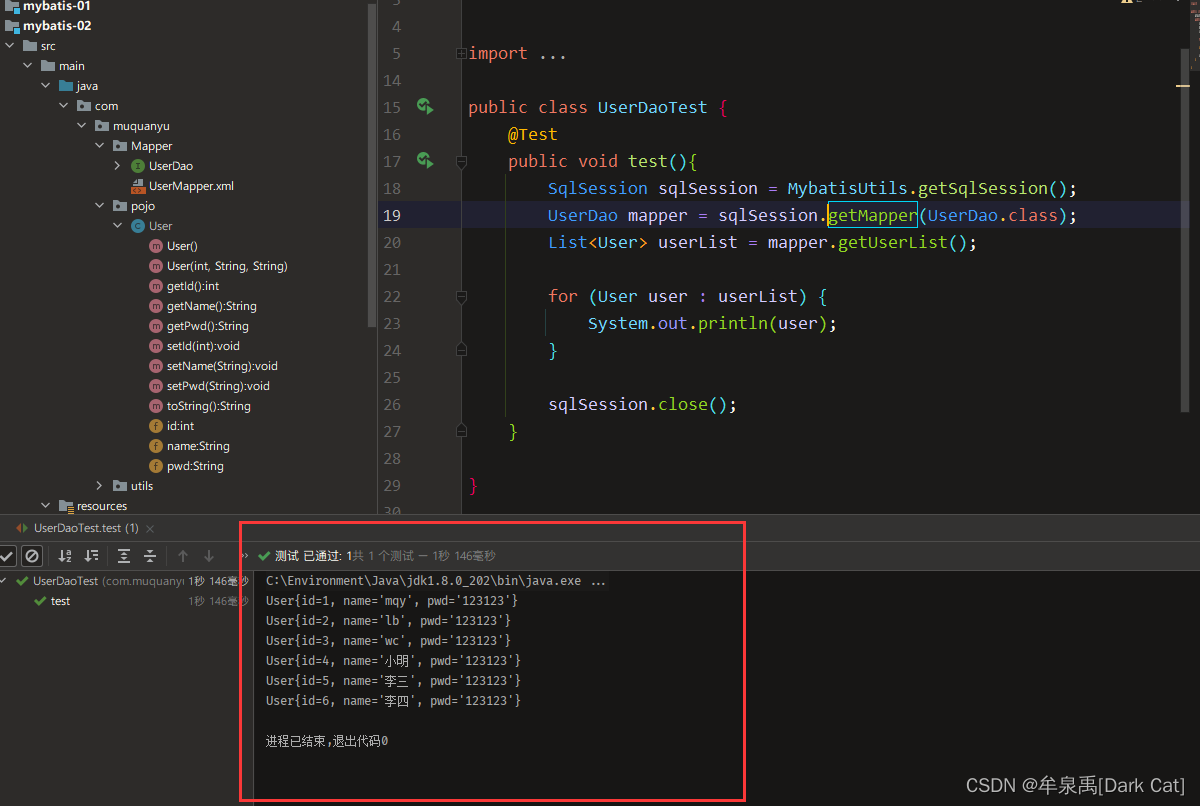Click console line User{id=4, name='小明'
1200x806 pixels.
pyautogui.click(x=393, y=661)
